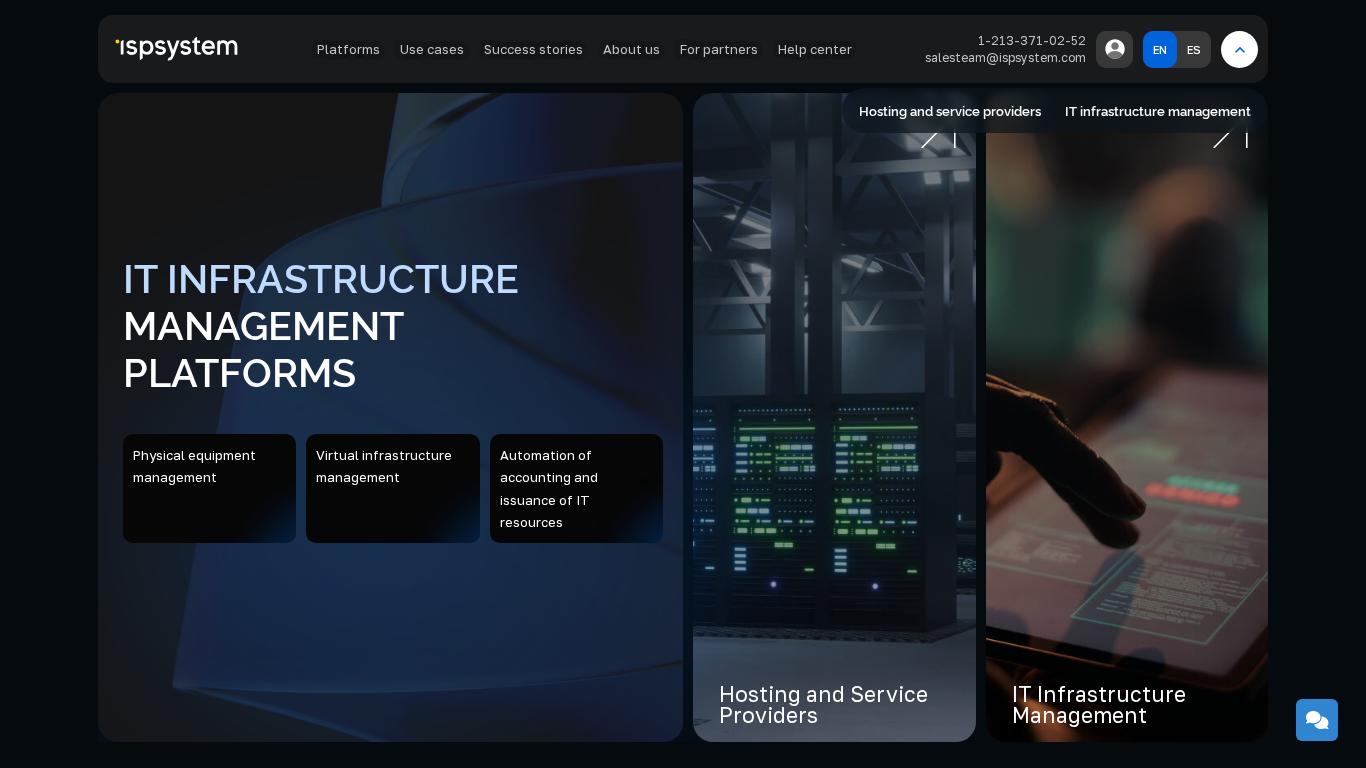The image size is (1366, 768).
Task: Open the About us menu
Action: coord(631,49)
